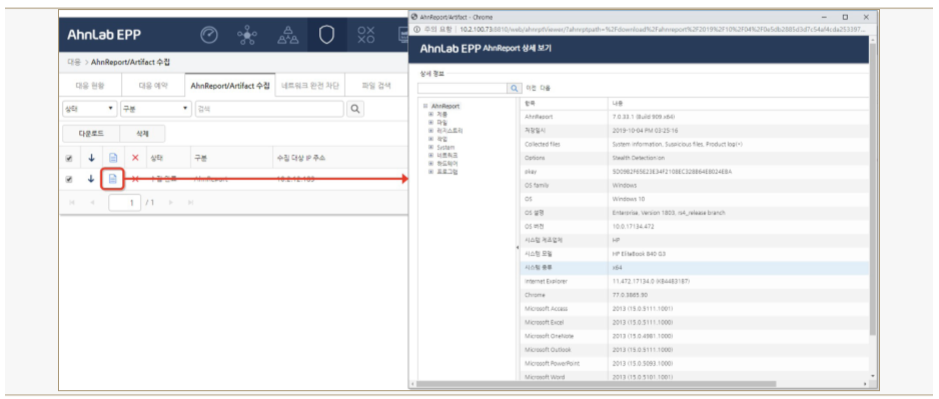
Task: Expand the 레지스트리 tree node
Action: tap(430, 130)
